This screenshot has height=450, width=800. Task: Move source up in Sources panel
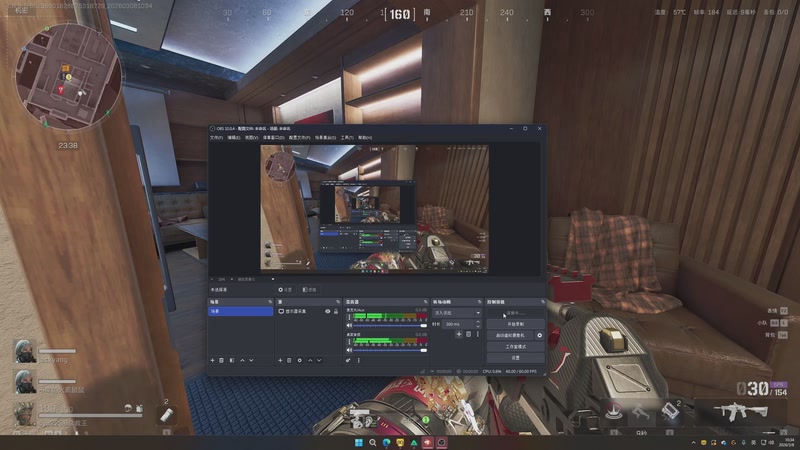[x=310, y=360]
